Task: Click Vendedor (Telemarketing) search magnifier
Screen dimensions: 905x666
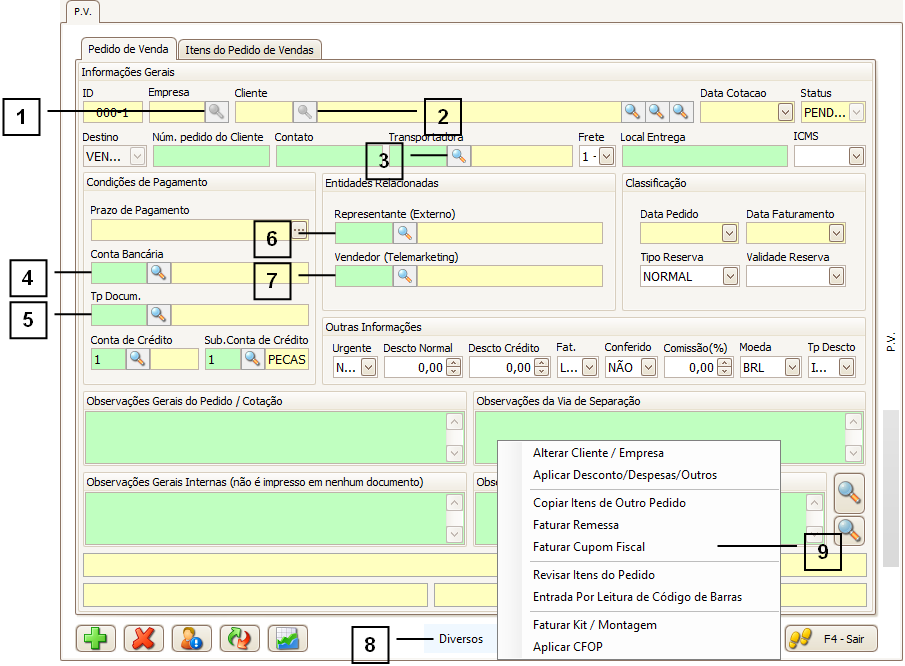Action: (405, 276)
